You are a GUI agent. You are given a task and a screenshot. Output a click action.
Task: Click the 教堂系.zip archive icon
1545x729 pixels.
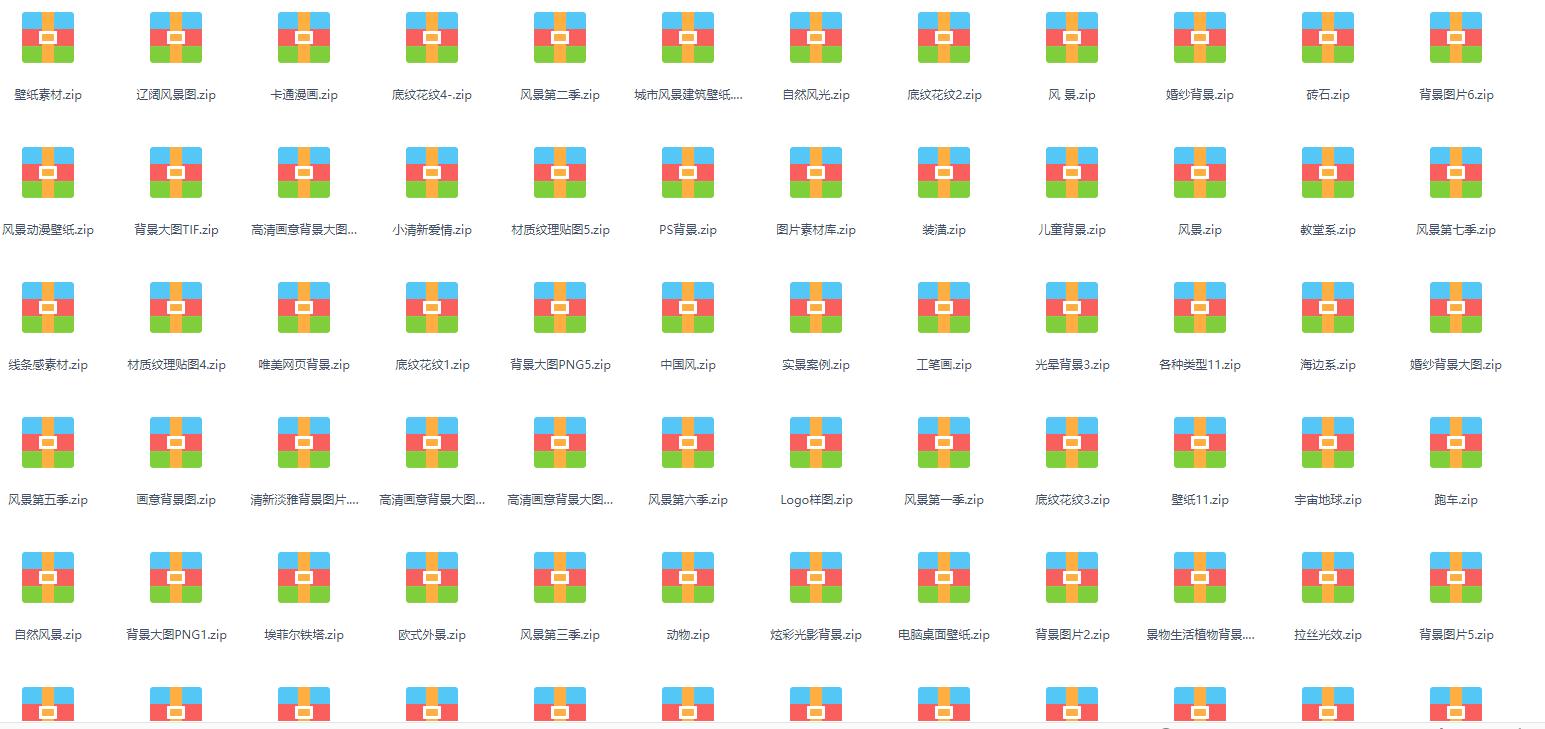click(x=1328, y=173)
